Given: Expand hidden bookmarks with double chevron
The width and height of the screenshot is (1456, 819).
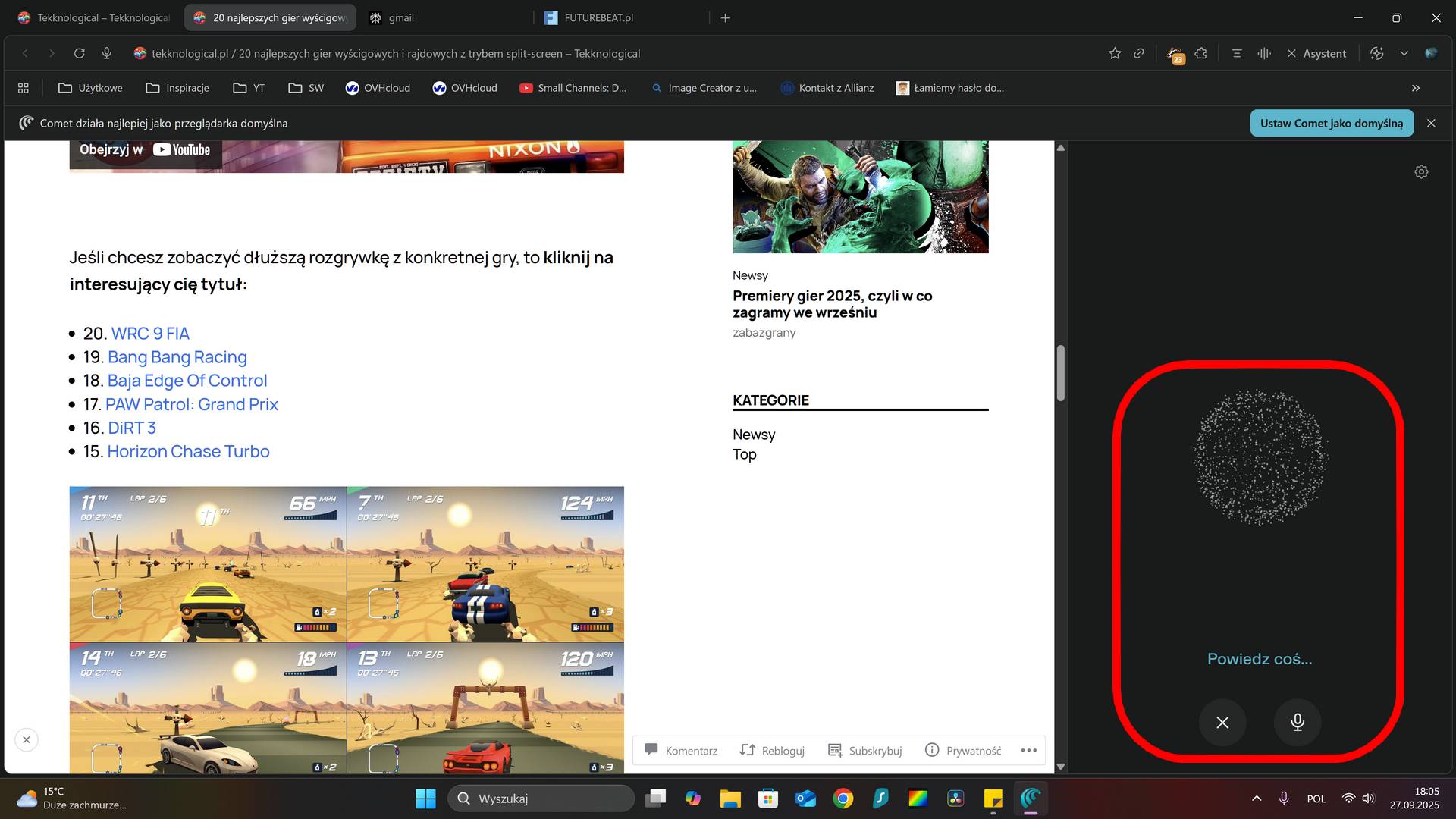Looking at the screenshot, I should (x=1415, y=88).
